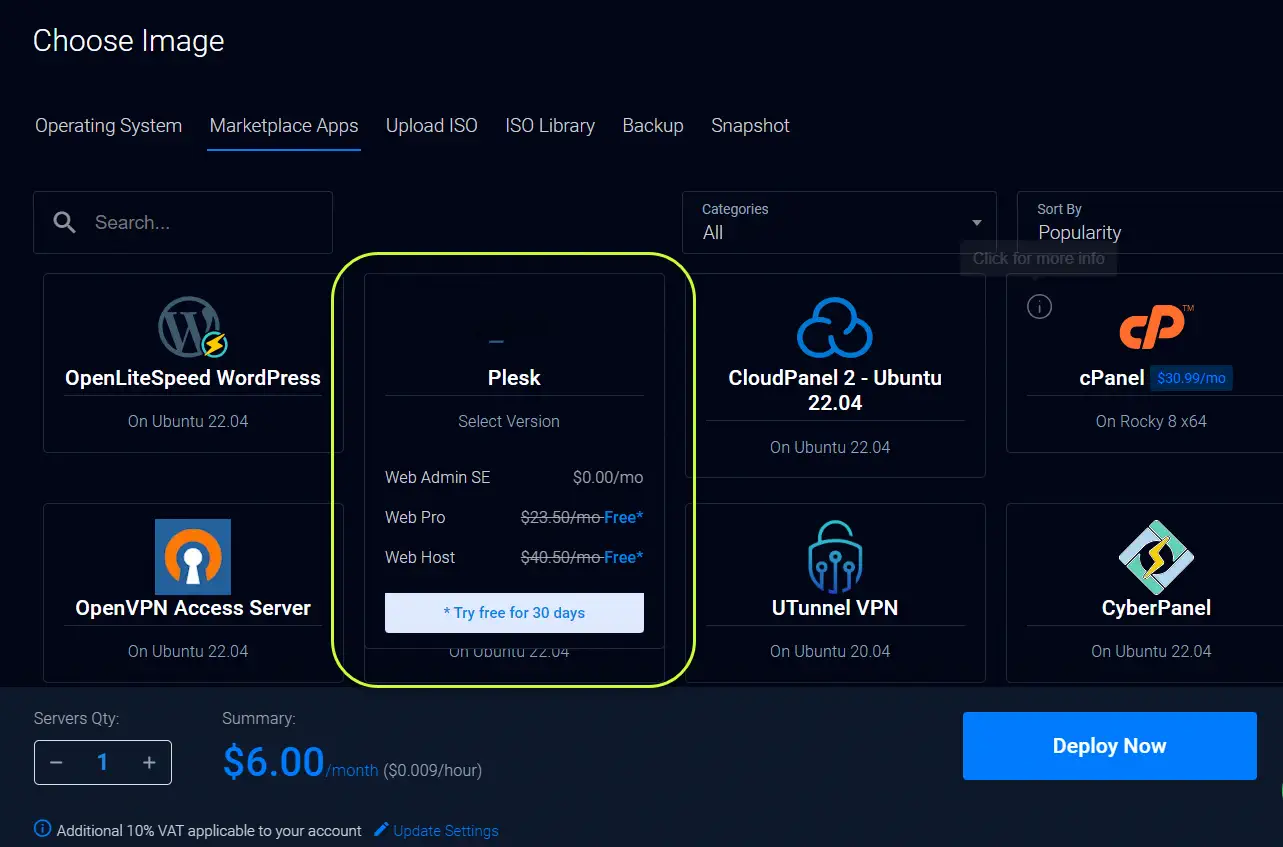Go to the ISO Library tab
Image resolution: width=1283 pixels, height=847 pixels.
[550, 126]
